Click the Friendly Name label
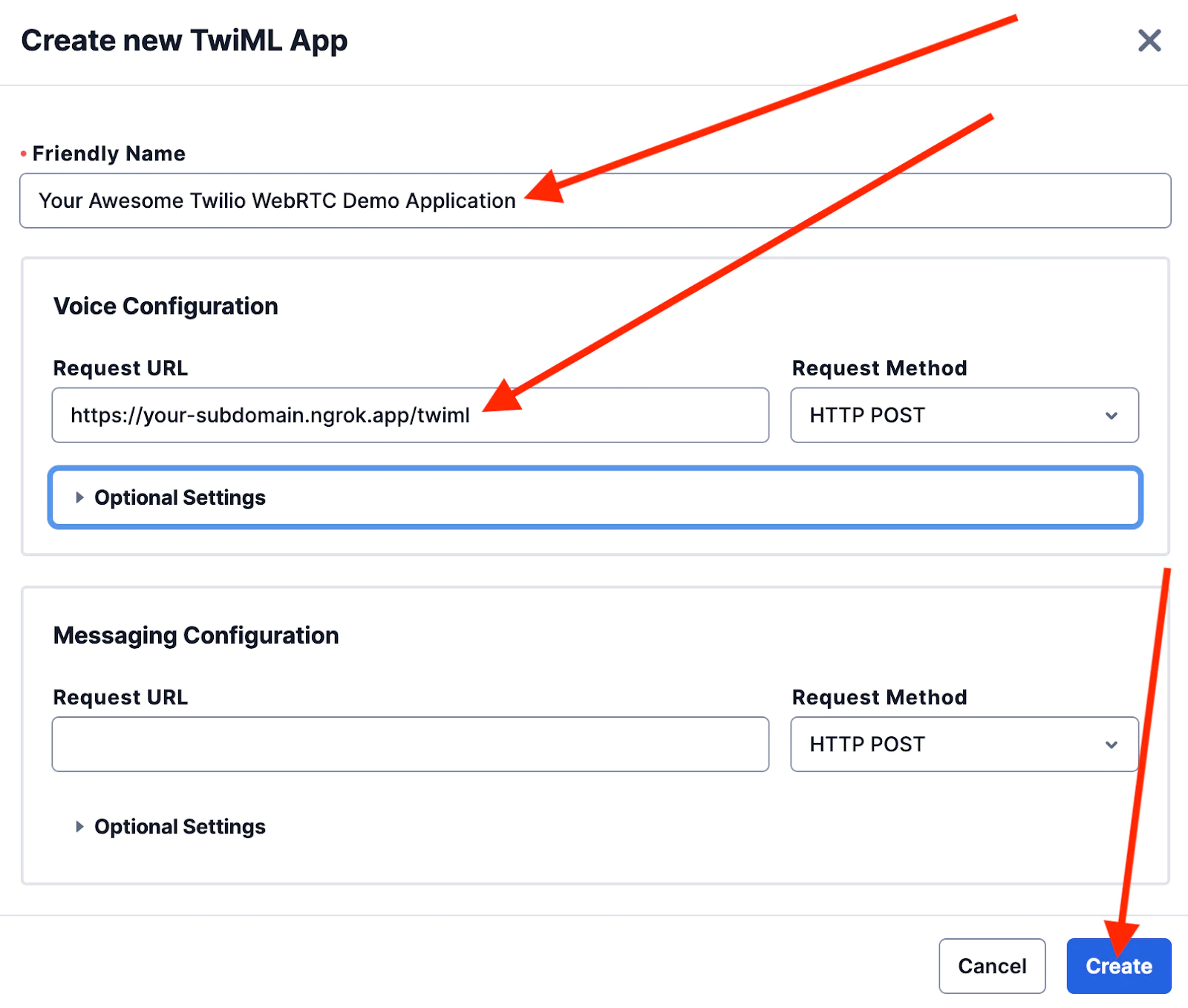The width and height of the screenshot is (1188, 1008). point(108,154)
